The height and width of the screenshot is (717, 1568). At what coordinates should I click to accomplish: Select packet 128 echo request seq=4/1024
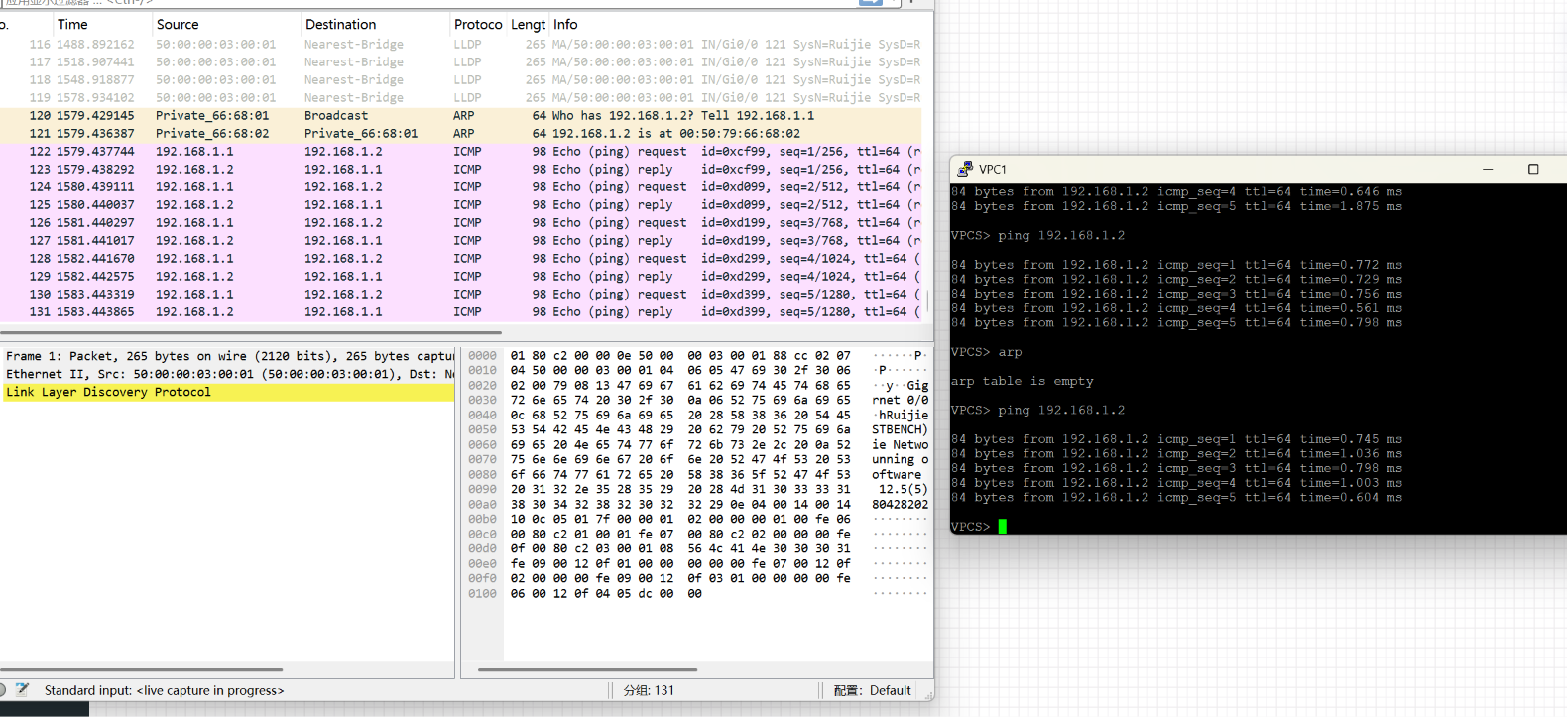click(461, 259)
